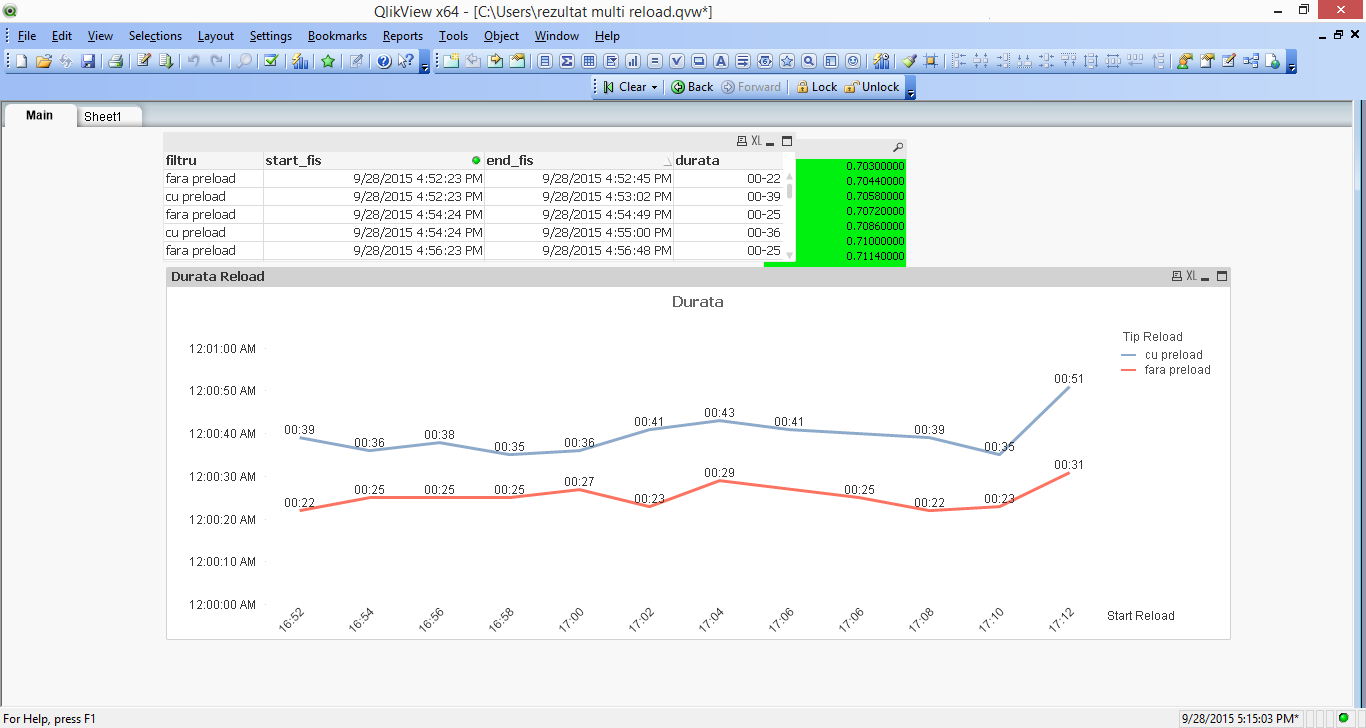This screenshot has width=1366, height=728.
Task: Maximize the table box object
Action: tap(787, 141)
